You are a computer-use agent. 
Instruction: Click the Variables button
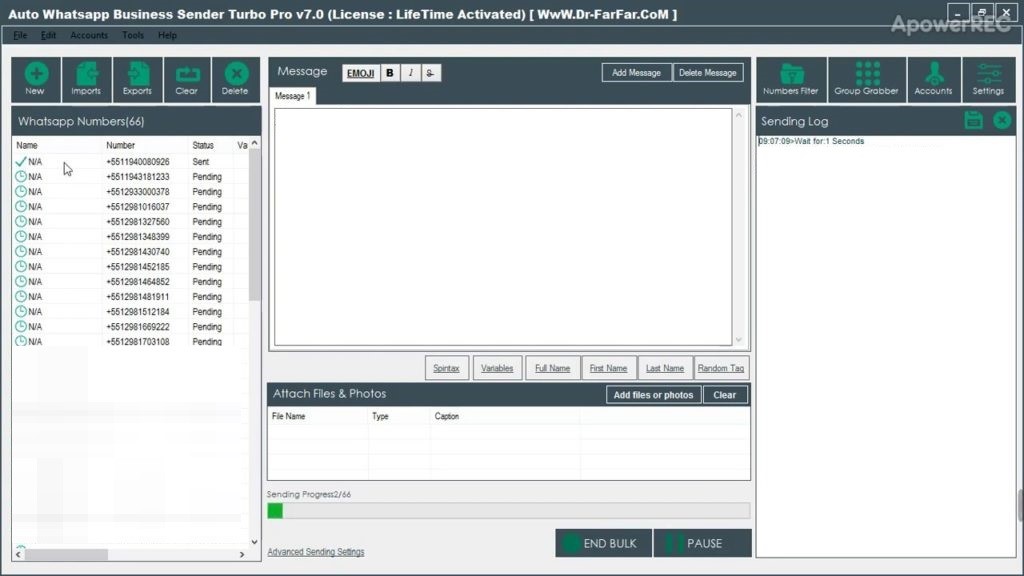pyautogui.click(x=497, y=368)
